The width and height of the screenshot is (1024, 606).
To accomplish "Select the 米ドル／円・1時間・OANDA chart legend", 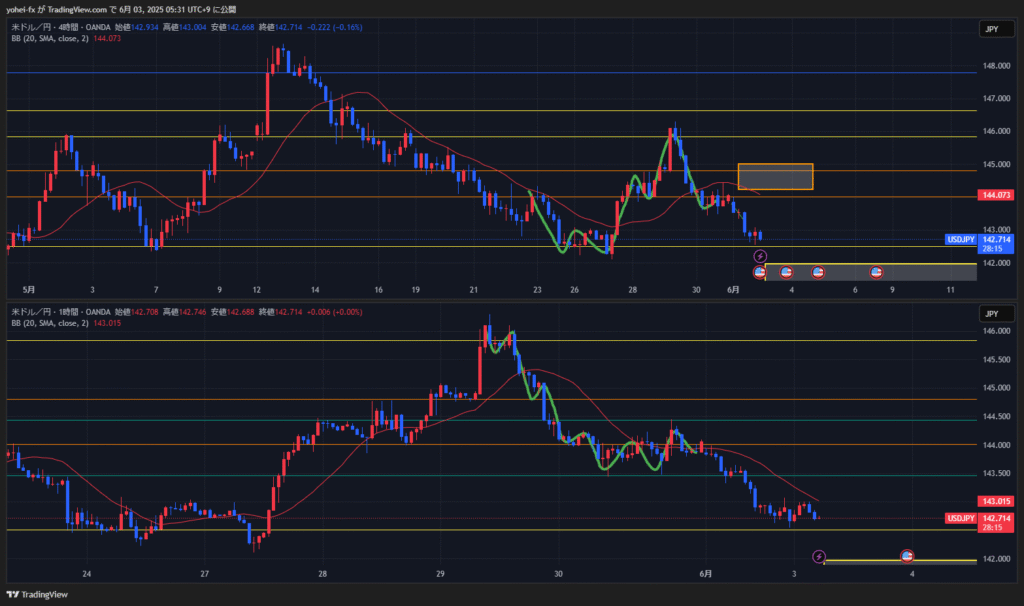I will point(61,312).
